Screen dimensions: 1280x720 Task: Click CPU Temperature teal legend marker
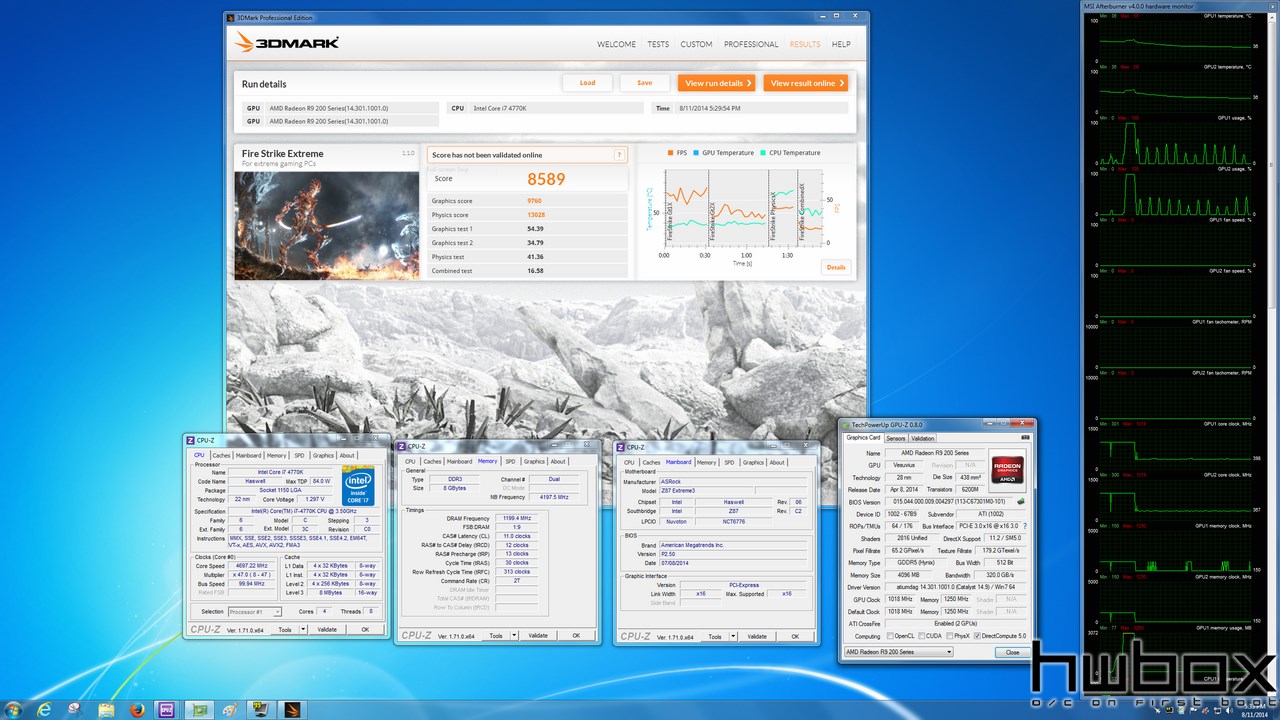(763, 153)
